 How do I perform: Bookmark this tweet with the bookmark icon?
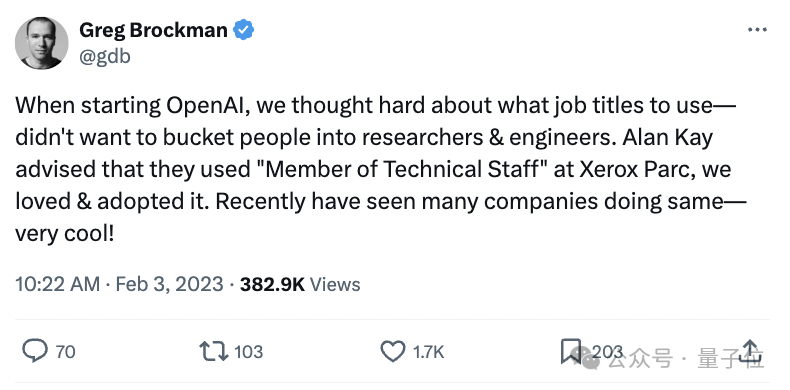pyautogui.click(x=571, y=351)
